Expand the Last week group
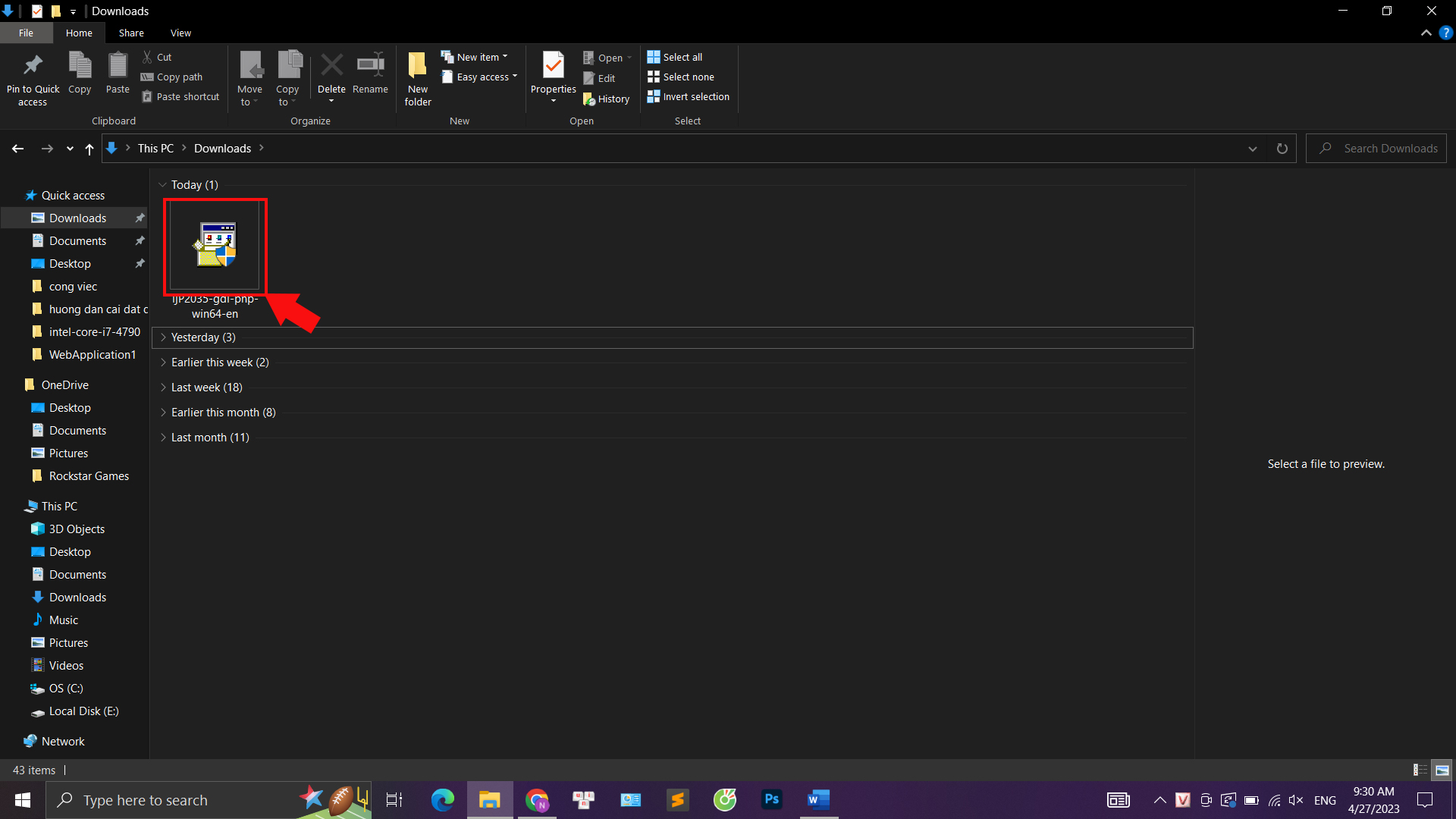The width and height of the screenshot is (1456, 819). [162, 388]
